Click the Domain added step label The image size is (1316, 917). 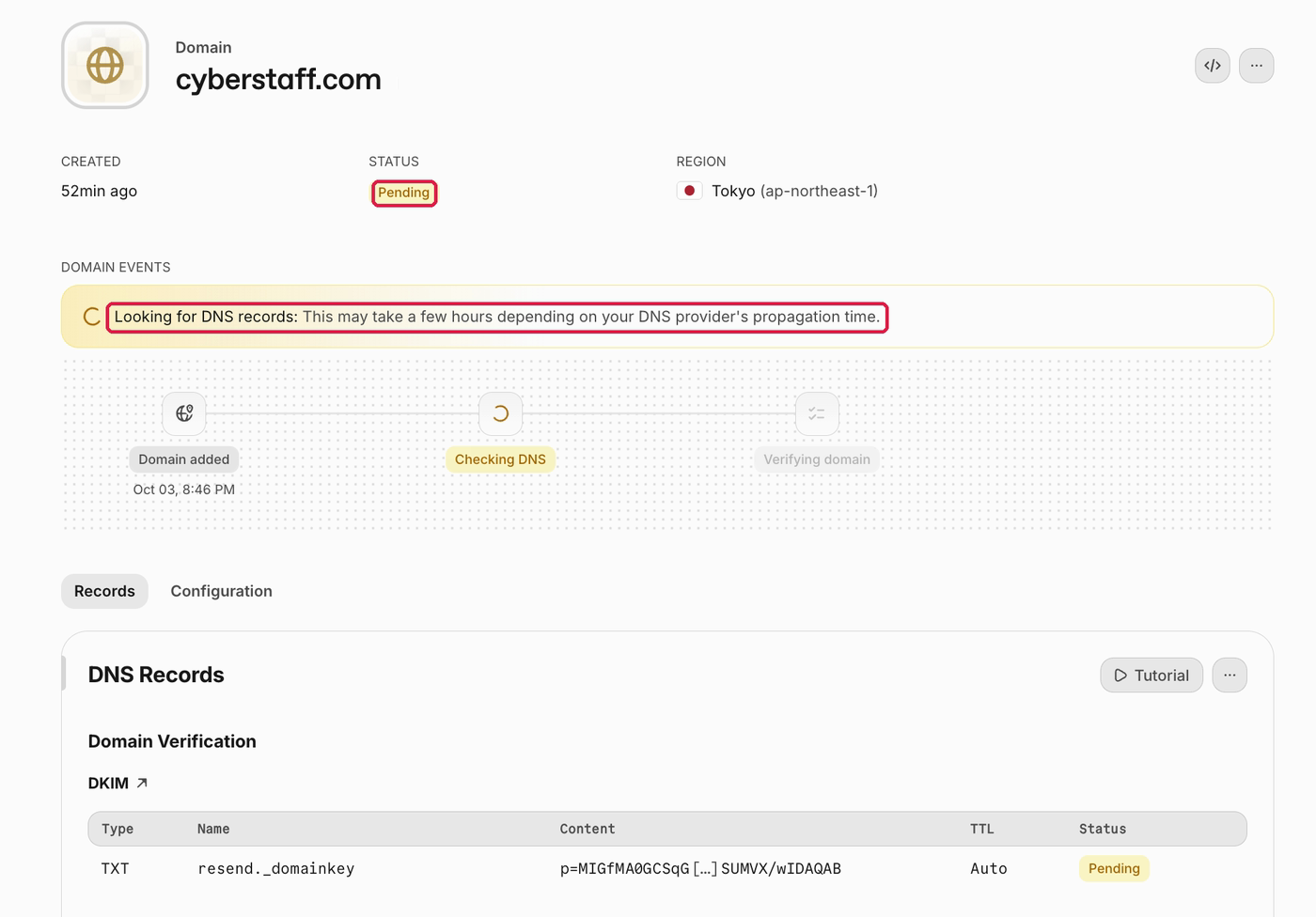coord(184,459)
